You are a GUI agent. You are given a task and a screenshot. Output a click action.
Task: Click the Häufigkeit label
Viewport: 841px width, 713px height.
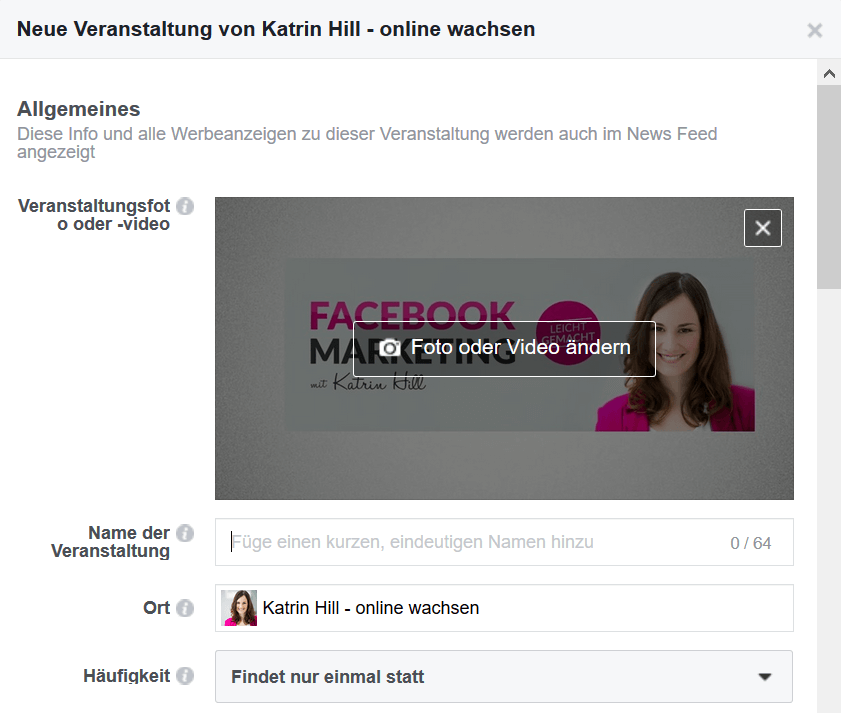(x=127, y=676)
